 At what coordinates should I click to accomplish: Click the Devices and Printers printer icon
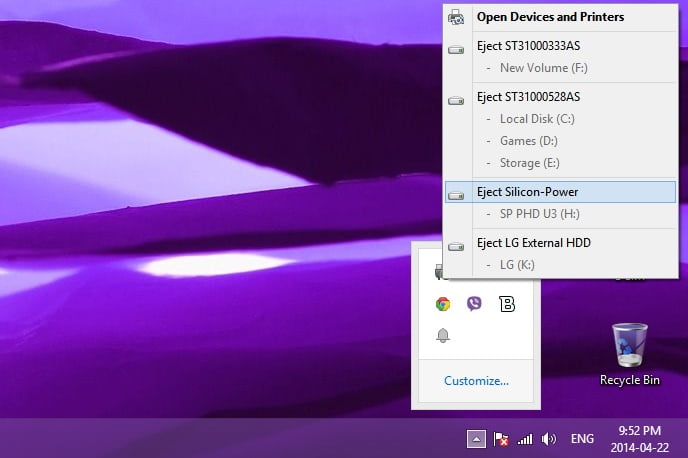pyautogui.click(x=456, y=17)
